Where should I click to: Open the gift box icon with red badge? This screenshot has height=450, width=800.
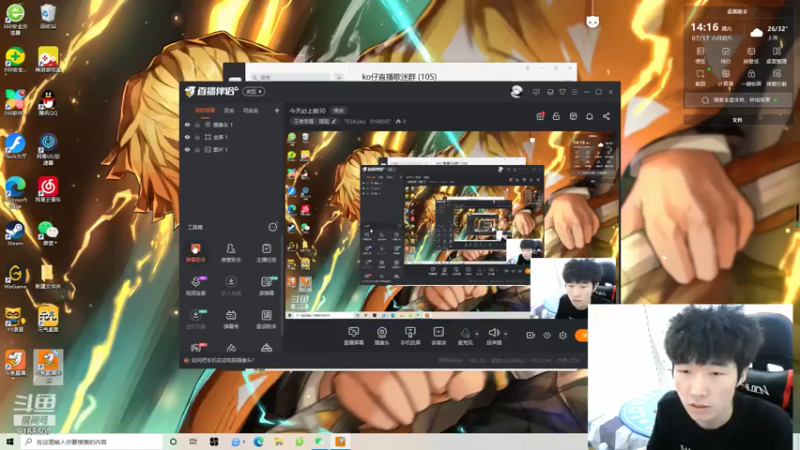point(540,116)
